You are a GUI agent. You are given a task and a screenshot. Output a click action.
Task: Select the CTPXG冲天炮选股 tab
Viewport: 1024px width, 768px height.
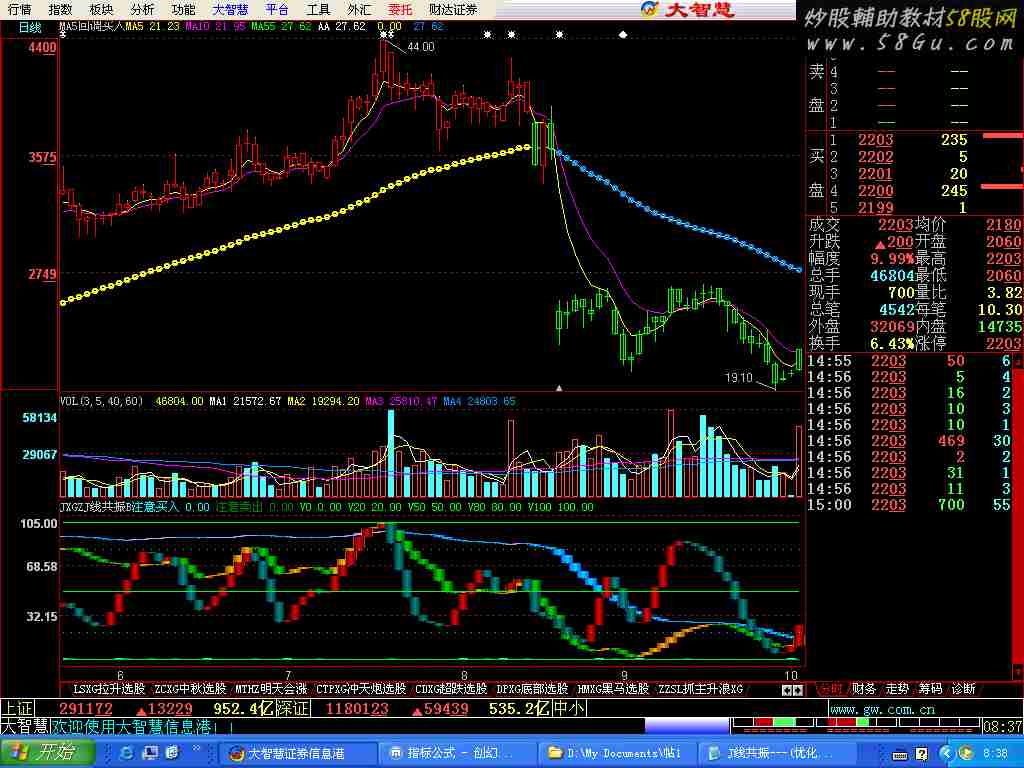coord(361,688)
